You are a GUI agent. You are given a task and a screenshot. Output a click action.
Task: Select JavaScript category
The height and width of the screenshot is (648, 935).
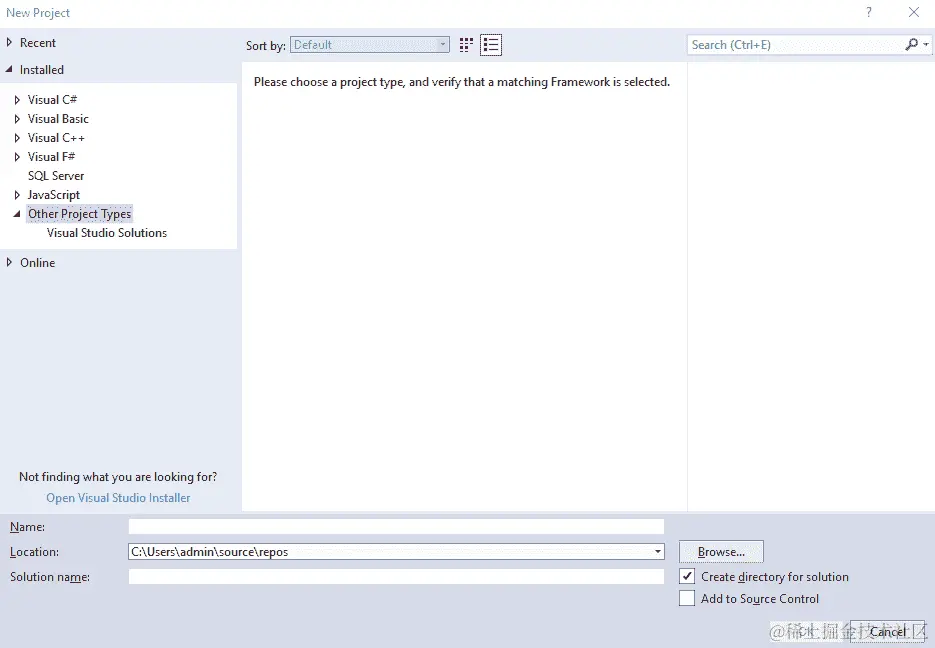(54, 195)
